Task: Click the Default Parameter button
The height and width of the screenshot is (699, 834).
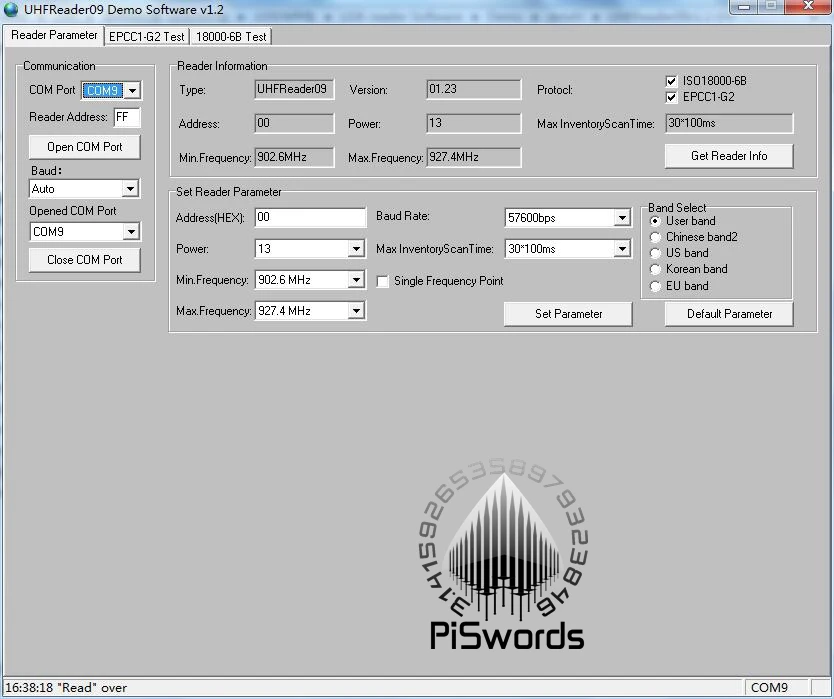Action: pos(729,314)
